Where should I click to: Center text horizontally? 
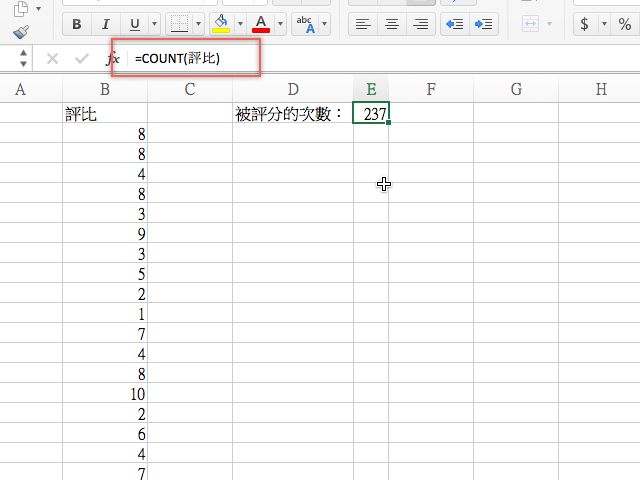tap(392, 24)
